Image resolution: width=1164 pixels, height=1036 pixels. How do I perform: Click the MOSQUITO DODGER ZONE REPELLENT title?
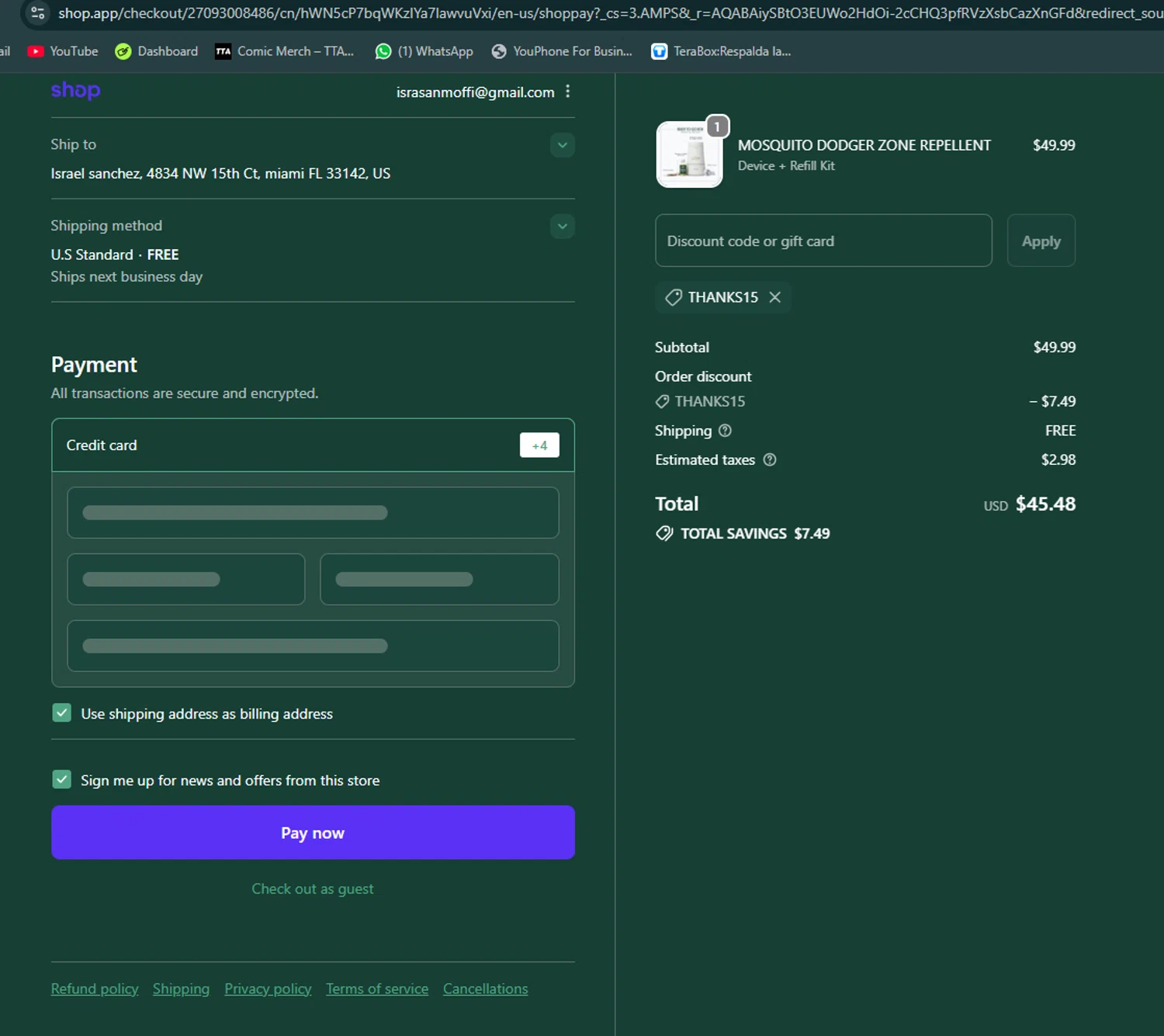pyautogui.click(x=864, y=145)
